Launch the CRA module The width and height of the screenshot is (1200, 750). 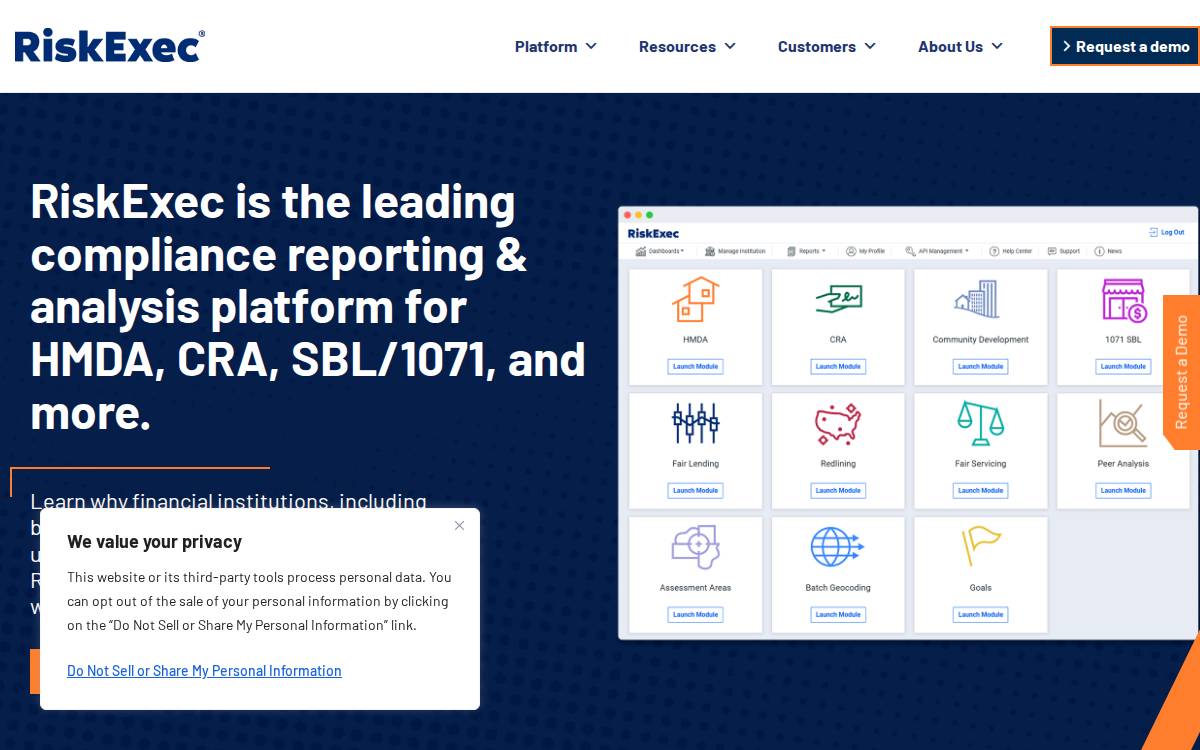tap(838, 367)
